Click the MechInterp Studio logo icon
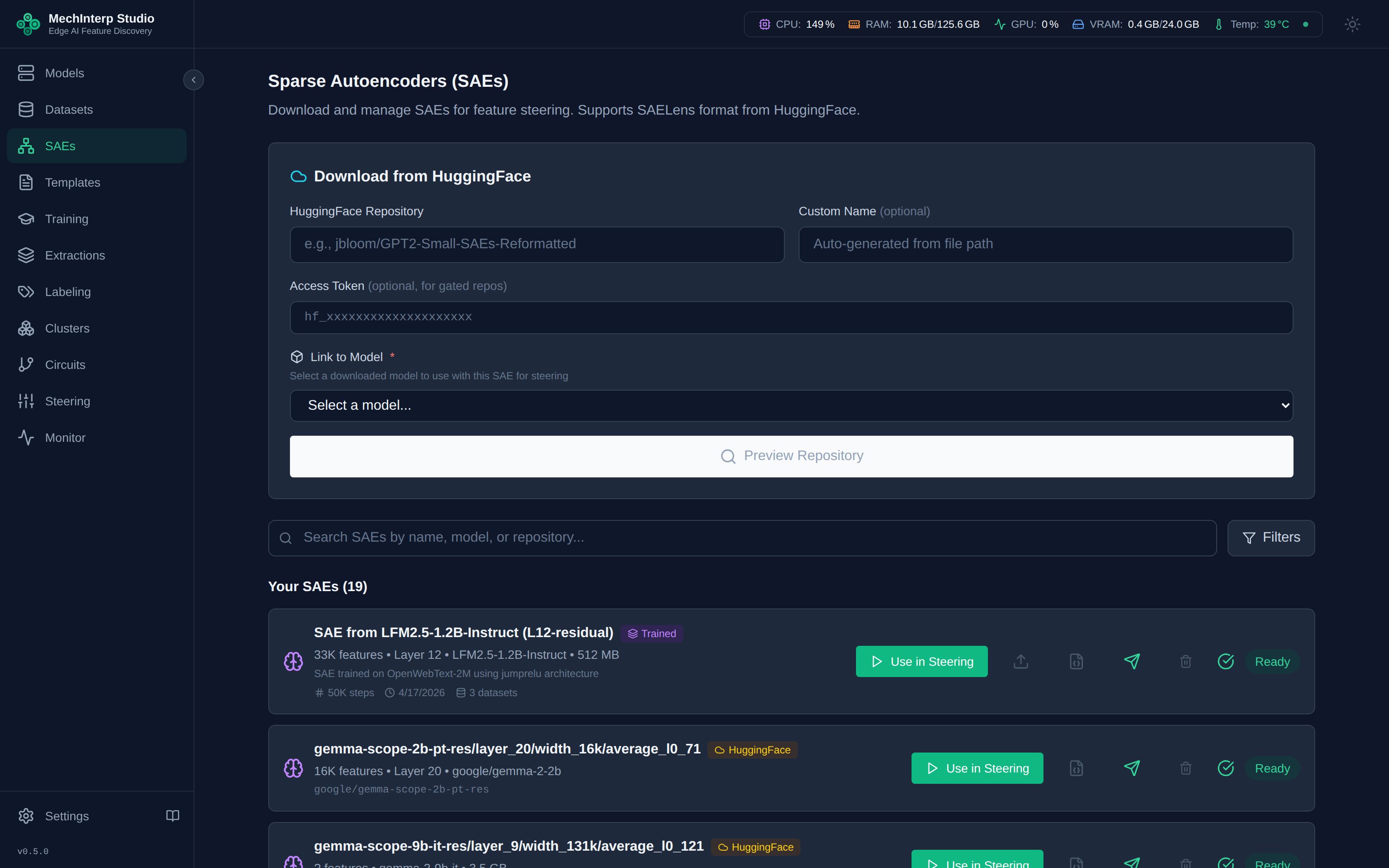This screenshot has width=1389, height=868. point(28,24)
